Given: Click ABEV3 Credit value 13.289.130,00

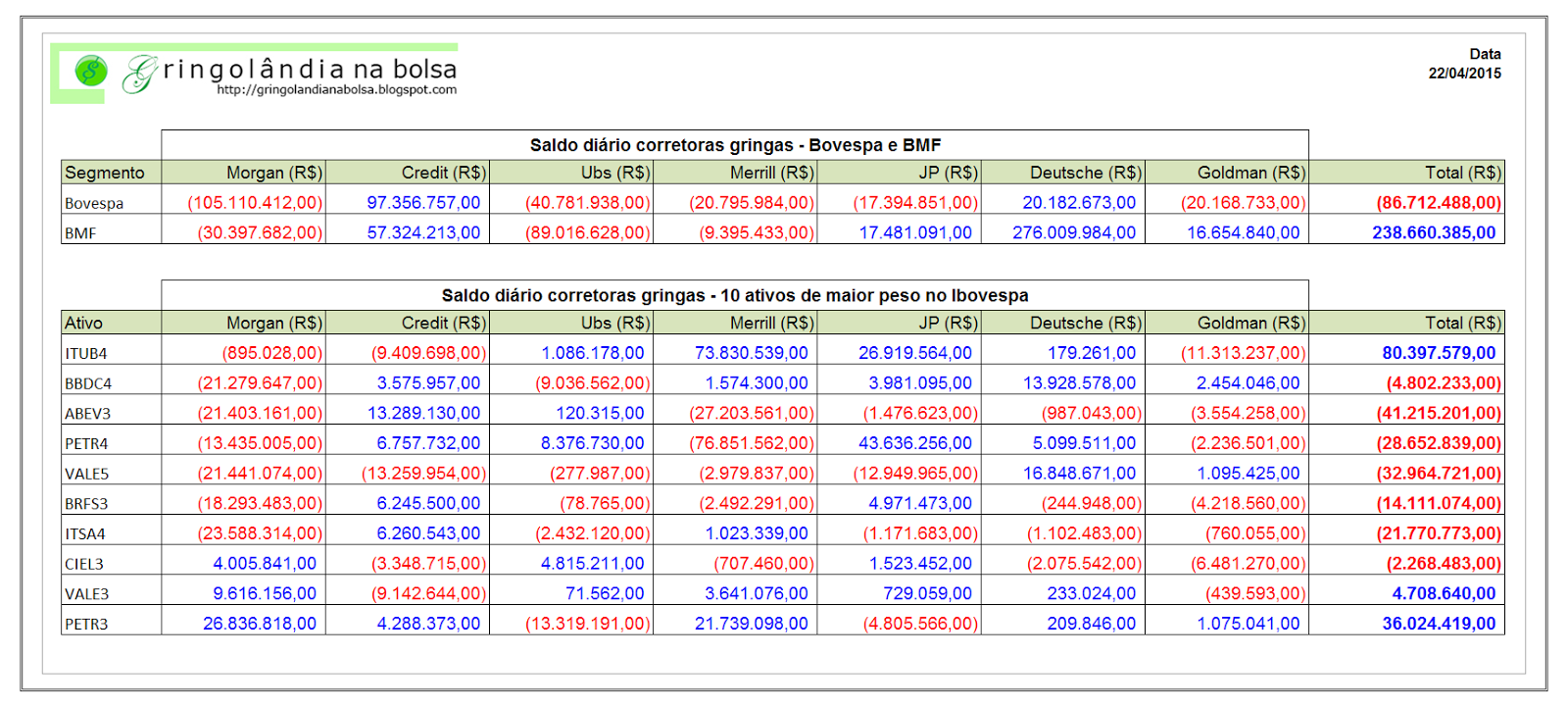Looking at the screenshot, I should pyautogui.click(x=423, y=414).
